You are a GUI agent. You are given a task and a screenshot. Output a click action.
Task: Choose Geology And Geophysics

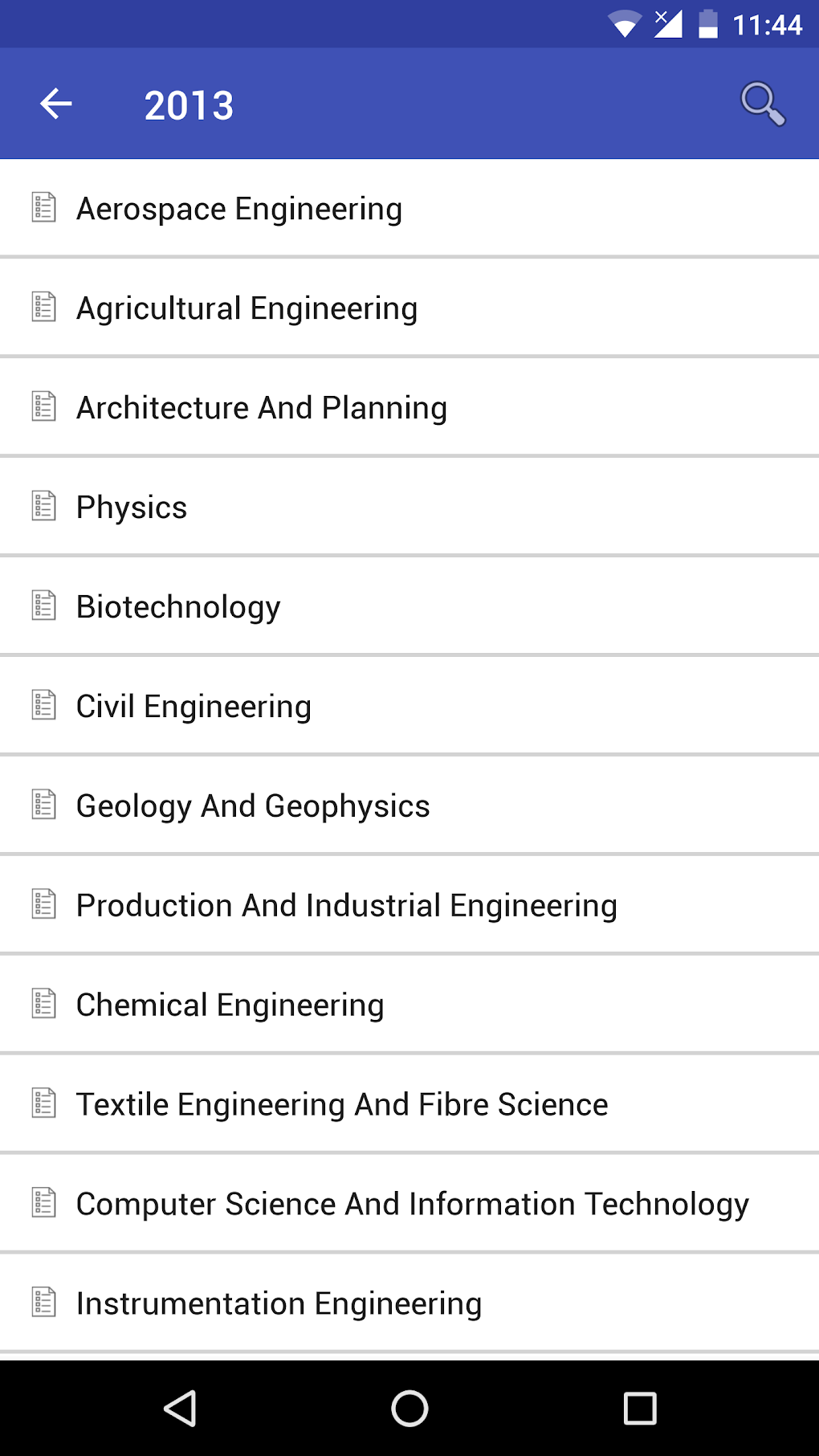[x=253, y=806]
